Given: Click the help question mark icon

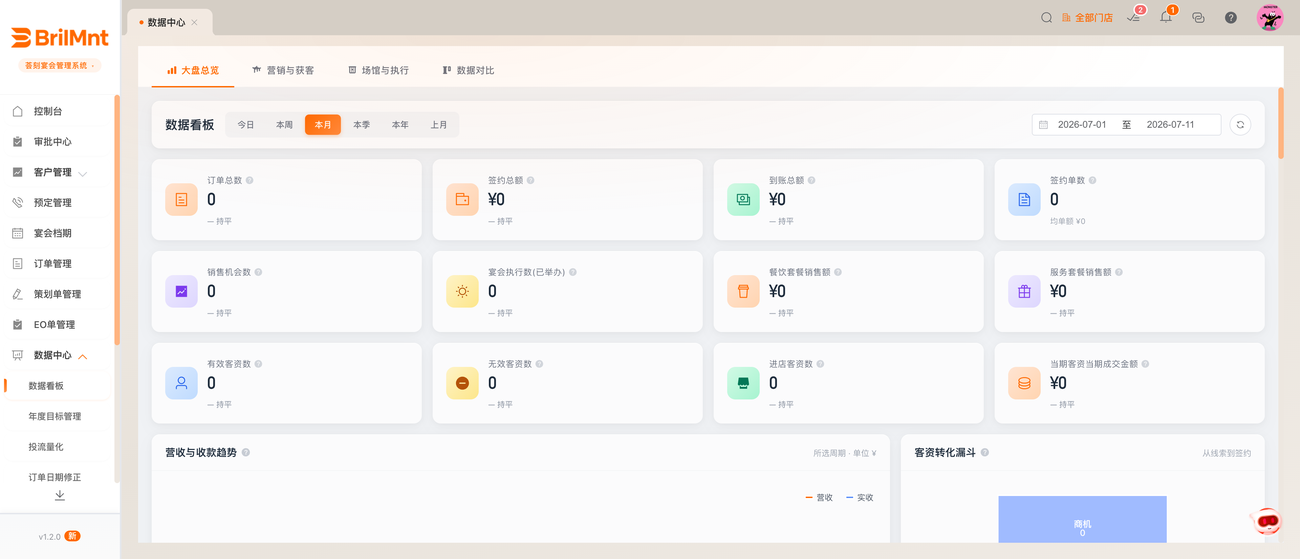Looking at the screenshot, I should 1231,18.
